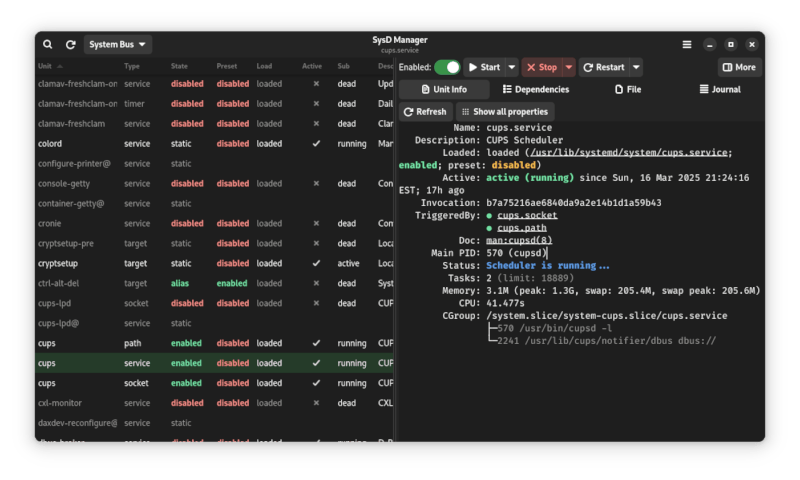The height and width of the screenshot is (480, 800).
Task: Click Show all properties button
Action: tap(505, 112)
